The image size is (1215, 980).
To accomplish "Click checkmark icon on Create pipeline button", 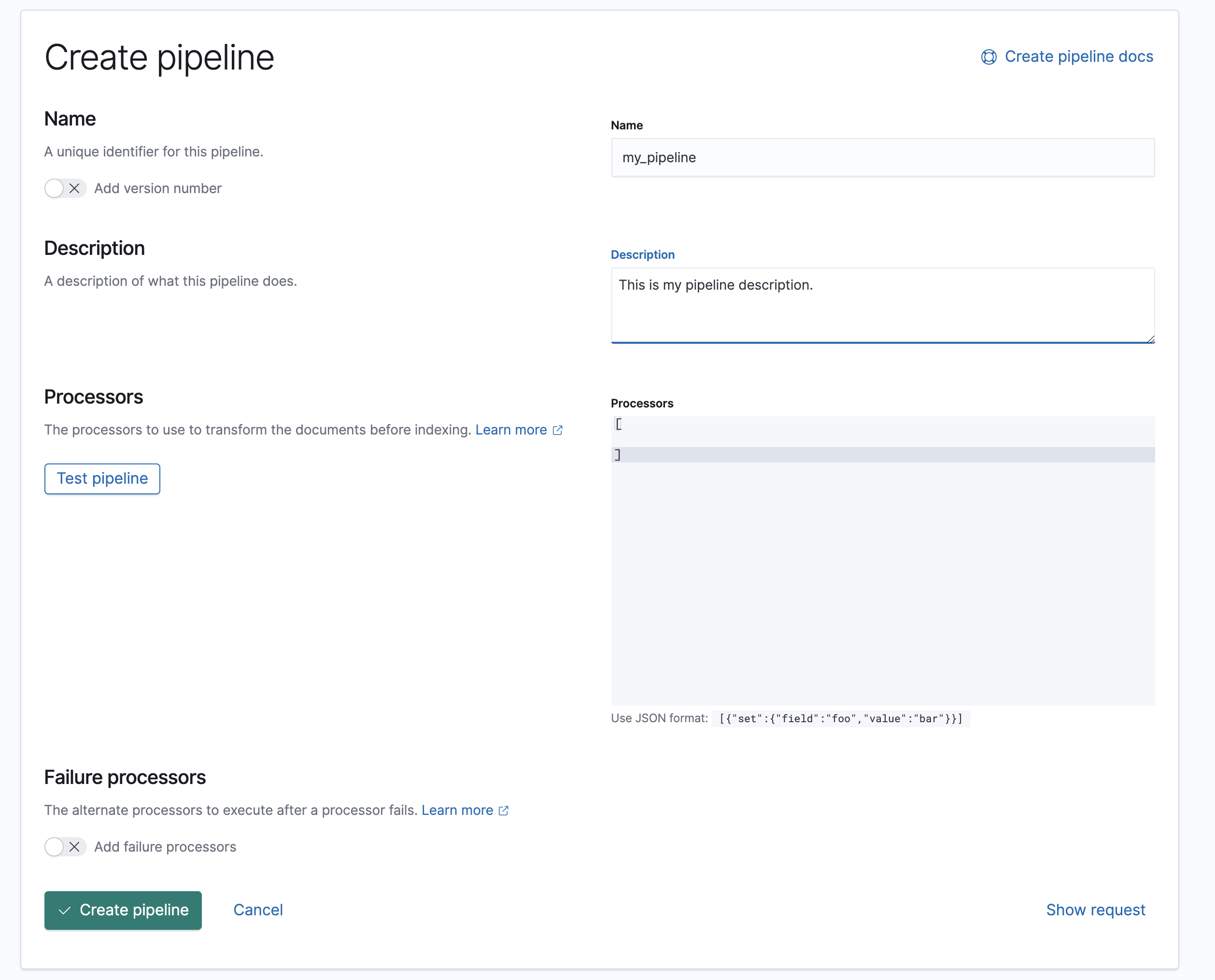I will click(65, 910).
